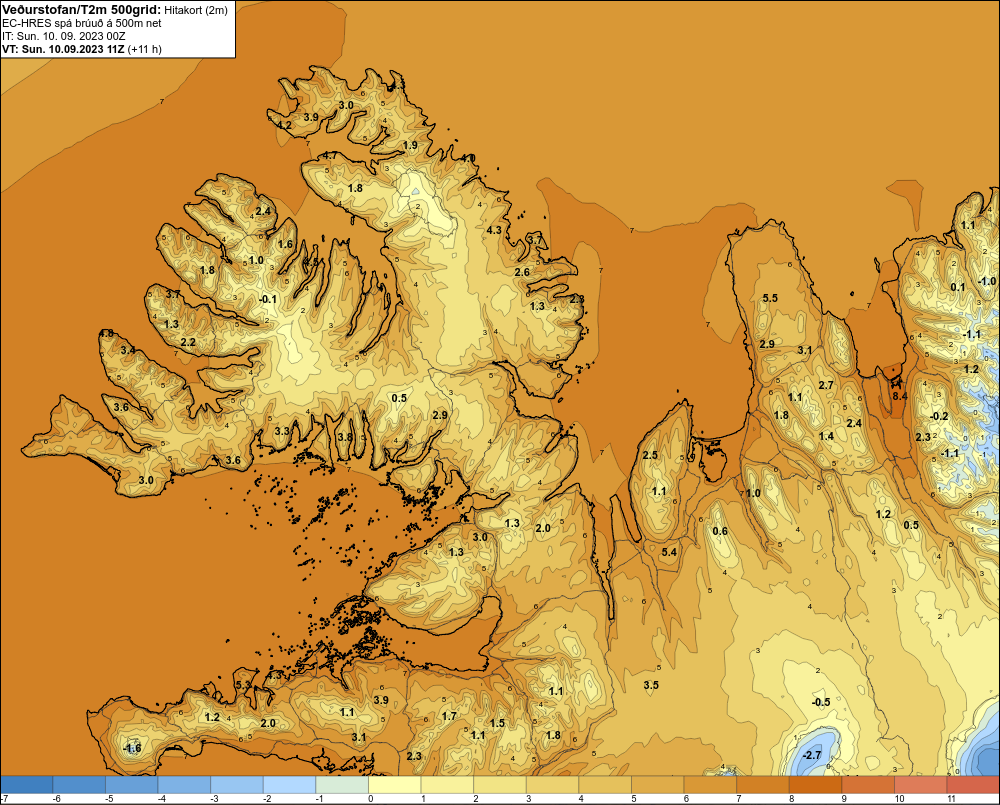Click the 5.3 temperature value on the map
Screen dimensions: 1000x805
pos(243,685)
